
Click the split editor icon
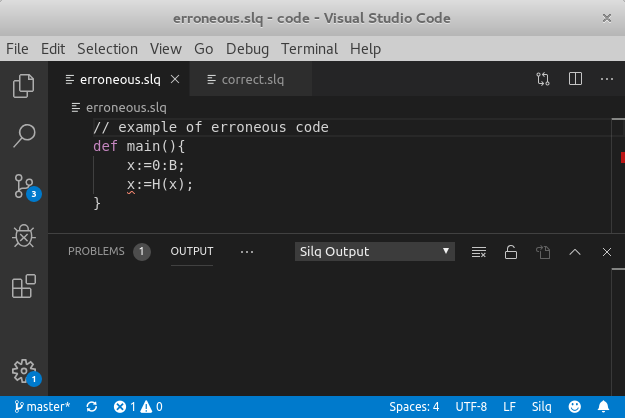pyautogui.click(x=575, y=79)
